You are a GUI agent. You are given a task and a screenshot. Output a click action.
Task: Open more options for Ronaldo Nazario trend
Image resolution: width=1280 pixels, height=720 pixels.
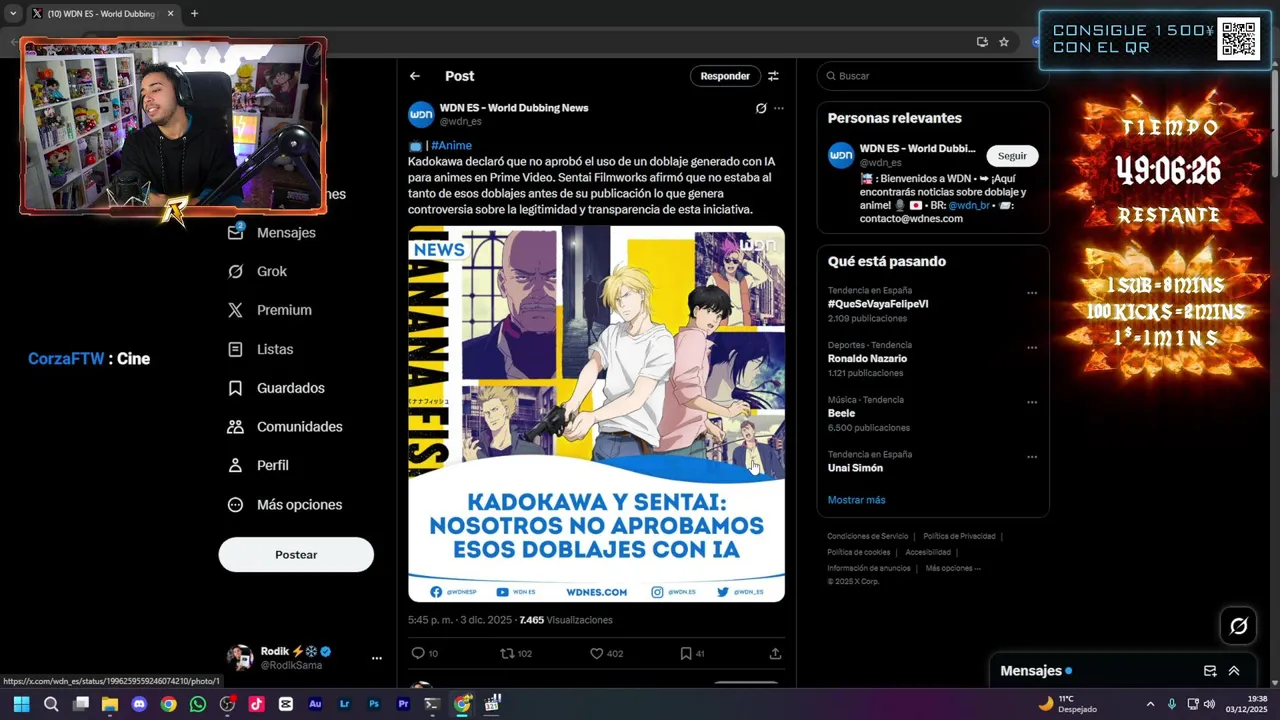[x=1032, y=348]
